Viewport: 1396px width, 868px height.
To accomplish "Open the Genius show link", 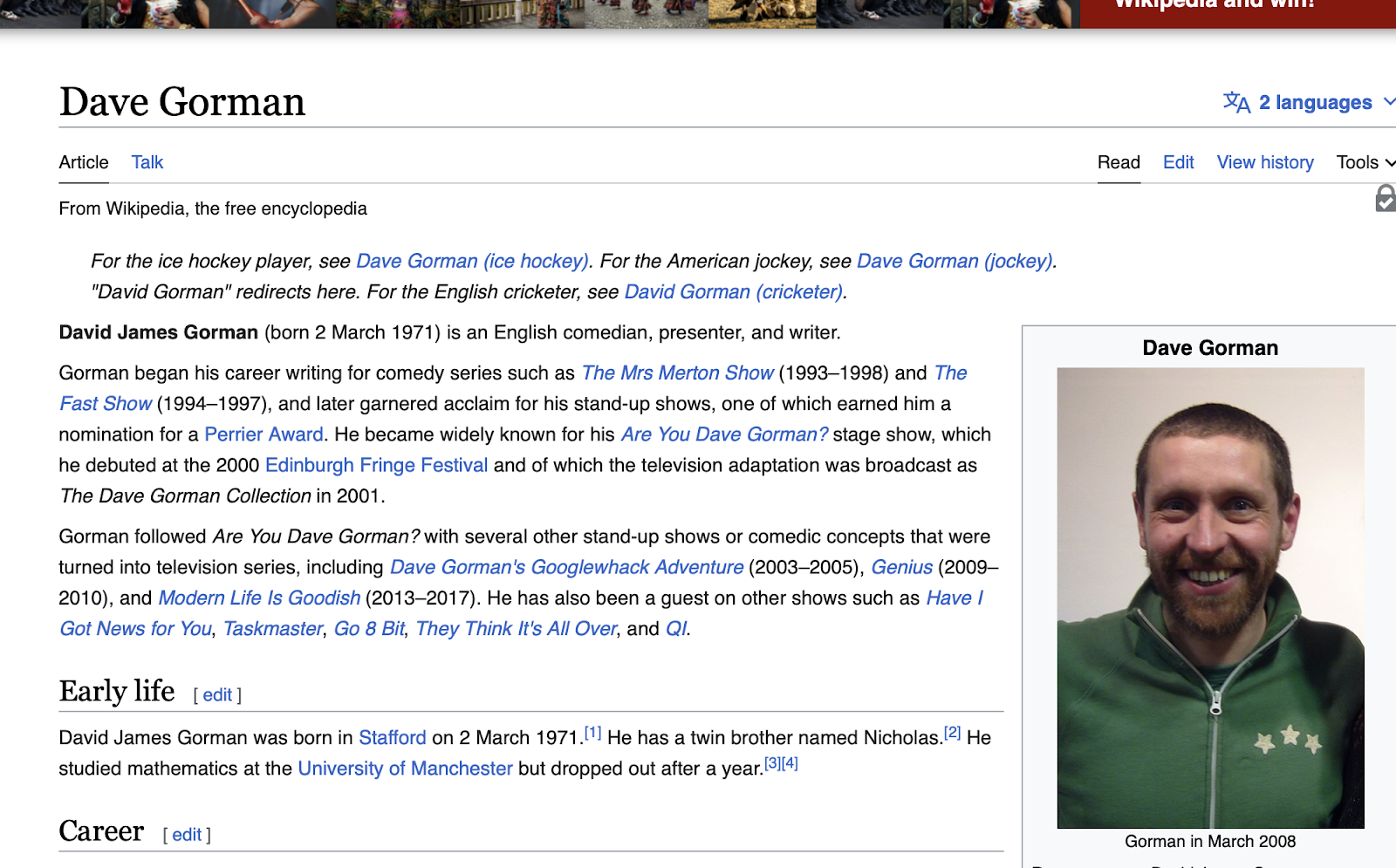I will point(902,567).
